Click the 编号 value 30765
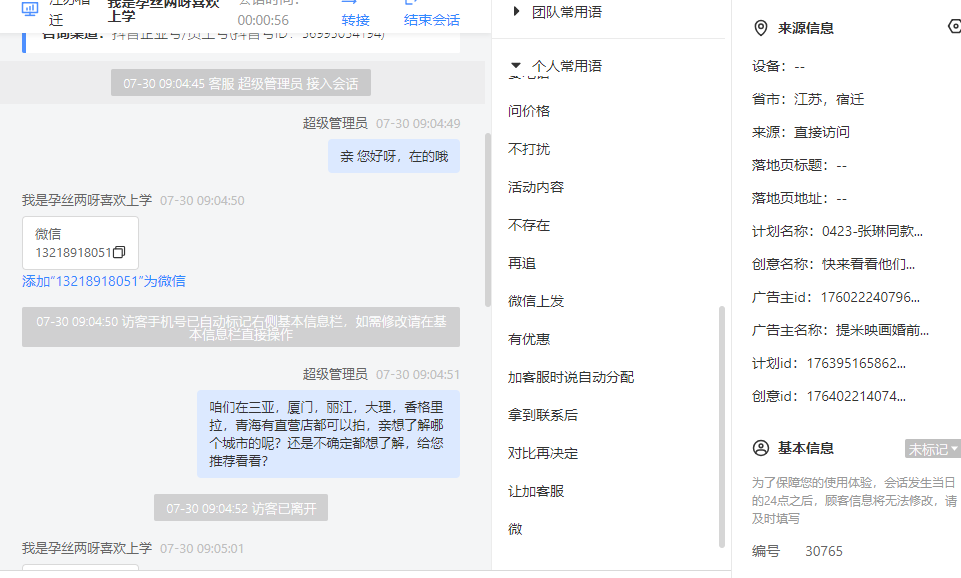This screenshot has width=961, height=578. pos(824,551)
